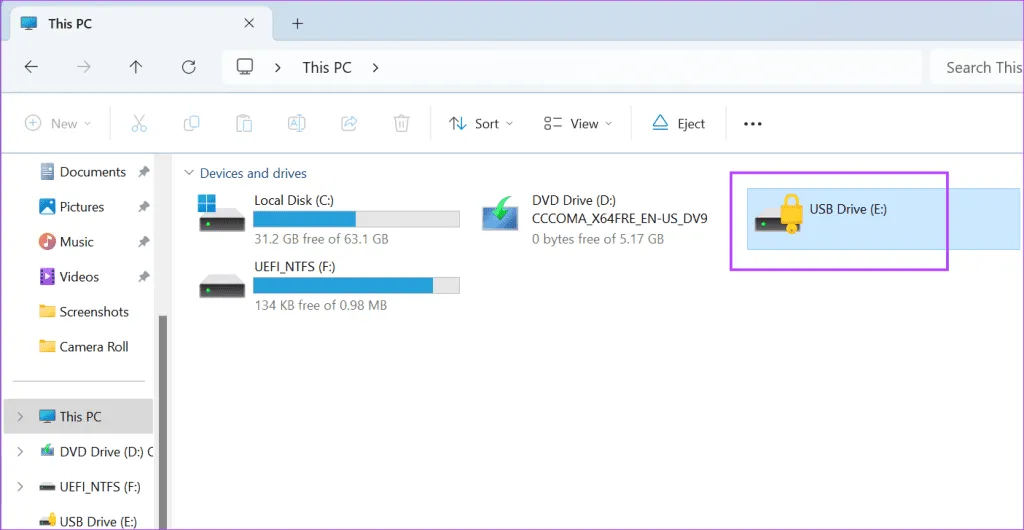The width and height of the screenshot is (1024, 530).
Task: Eject the selected USB drive
Action: [x=678, y=124]
